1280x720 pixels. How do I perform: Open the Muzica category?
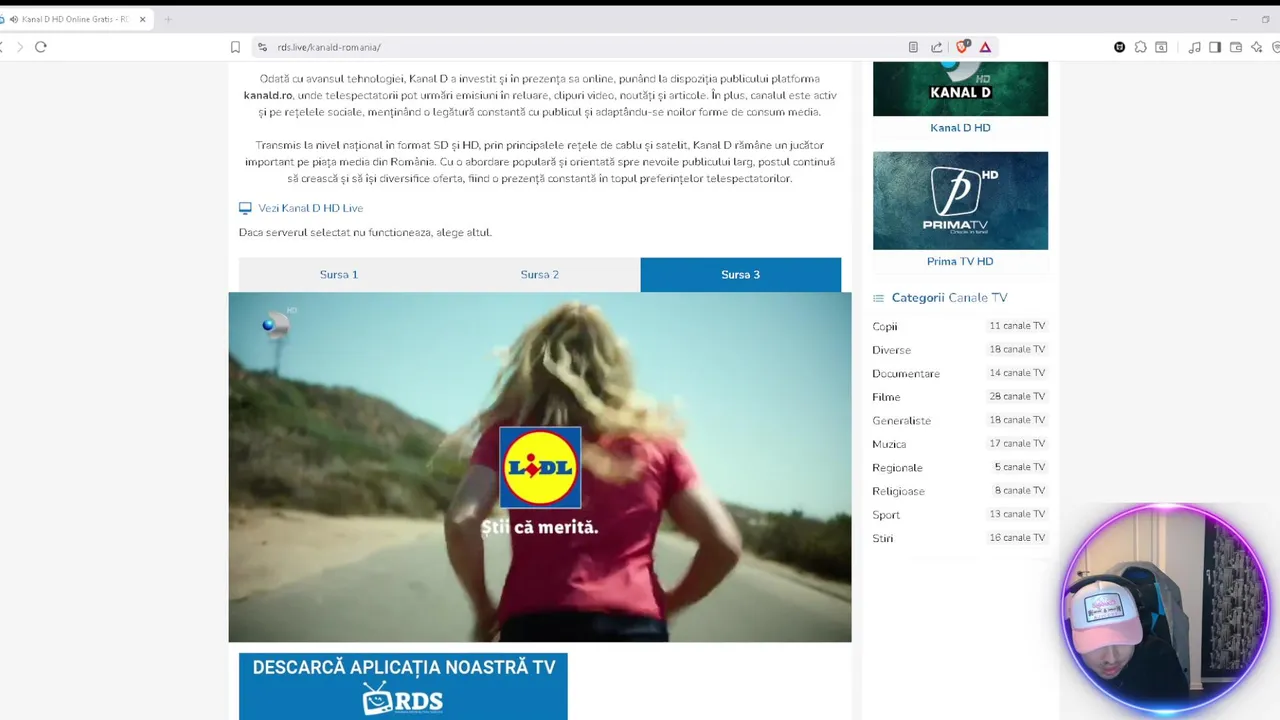pos(889,444)
